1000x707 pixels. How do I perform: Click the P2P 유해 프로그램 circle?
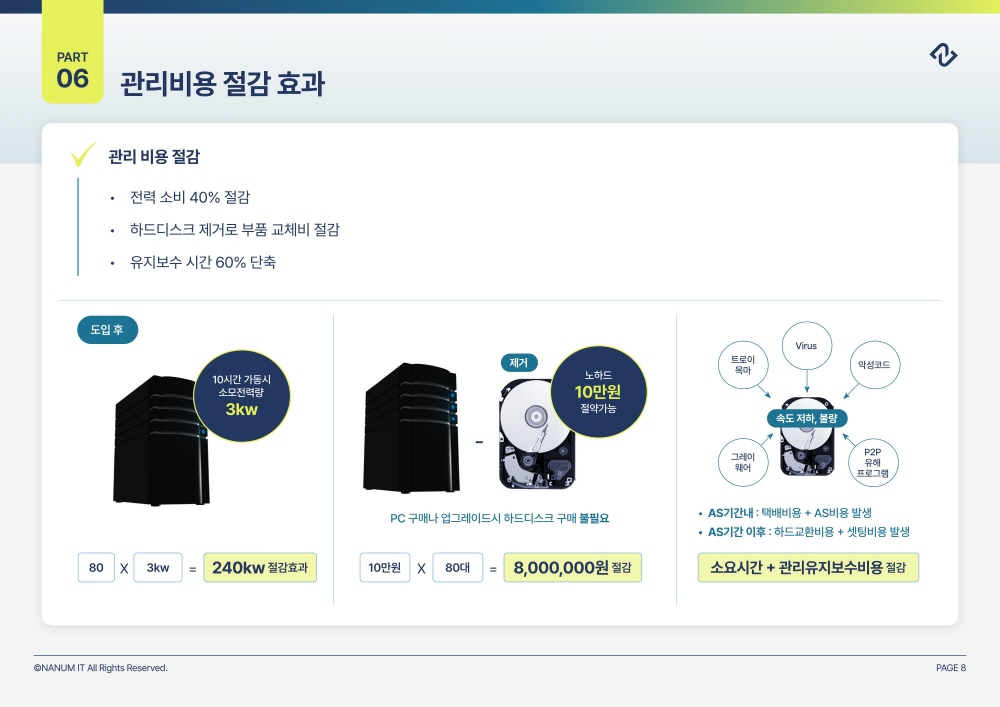[873, 463]
